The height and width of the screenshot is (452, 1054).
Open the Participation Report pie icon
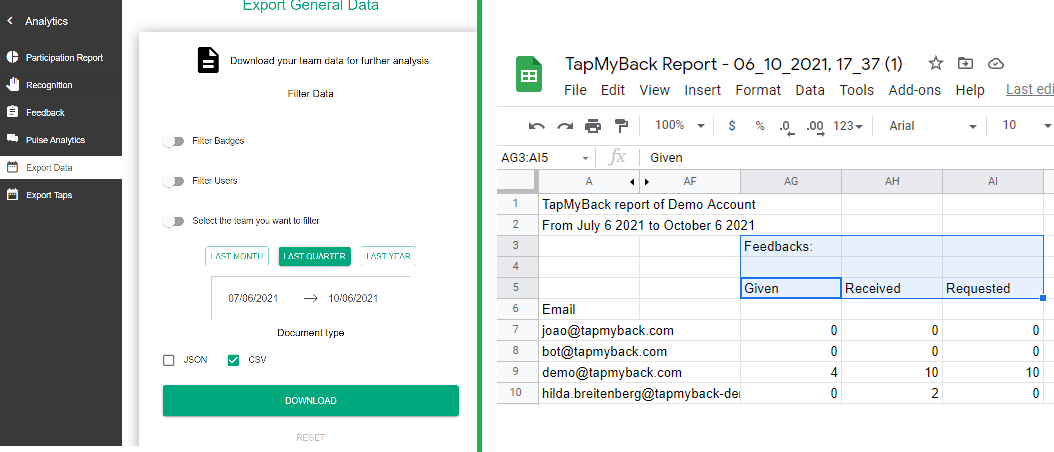coord(12,57)
